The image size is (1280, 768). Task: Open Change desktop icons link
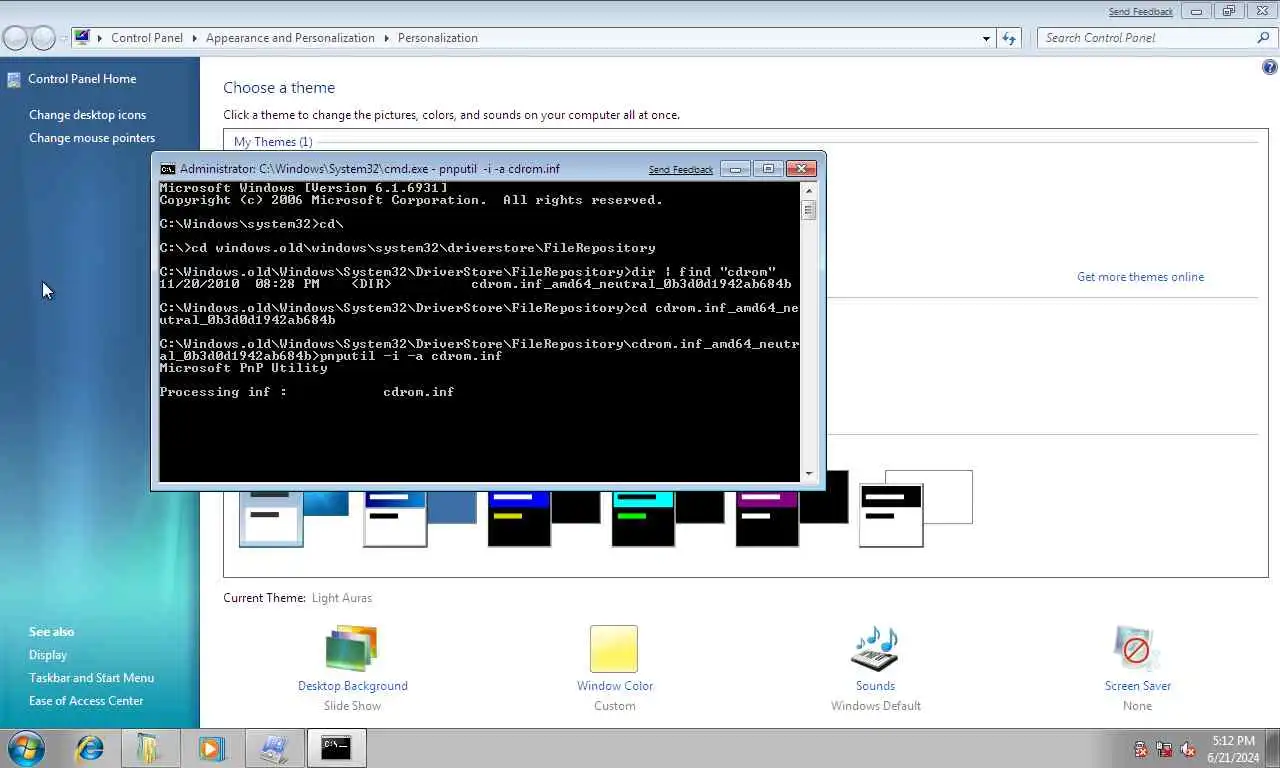[87, 115]
